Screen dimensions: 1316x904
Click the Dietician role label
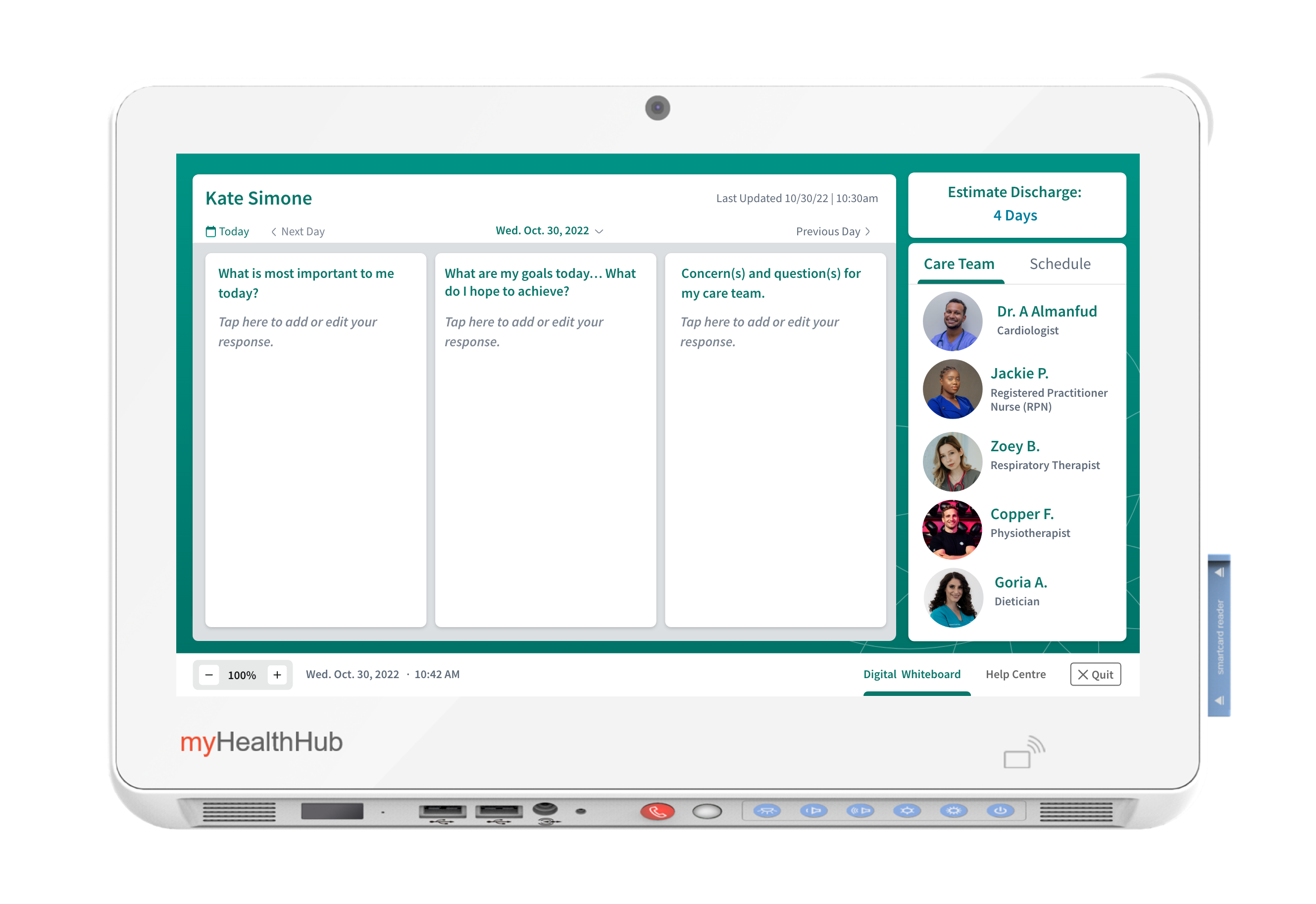(x=1016, y=601)
